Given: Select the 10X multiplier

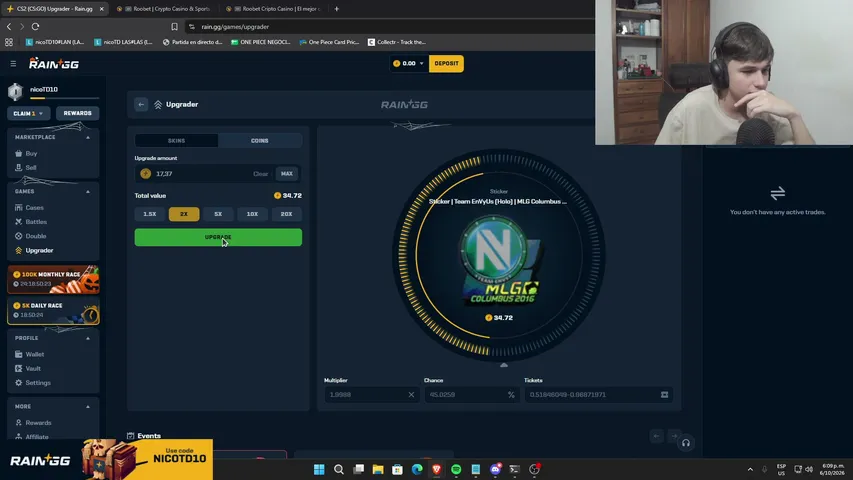Looking at the screenshot, I should click(x=252, y=214).
